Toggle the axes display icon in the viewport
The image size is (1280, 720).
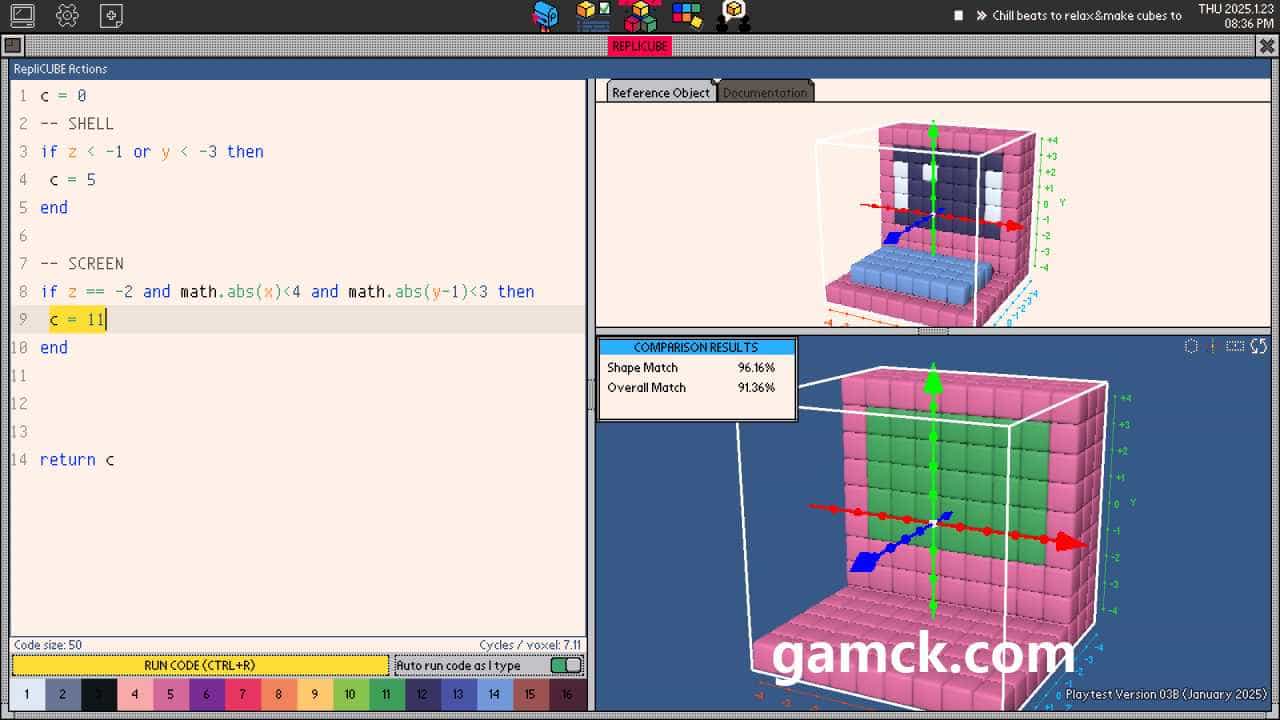pos(1212,346)
